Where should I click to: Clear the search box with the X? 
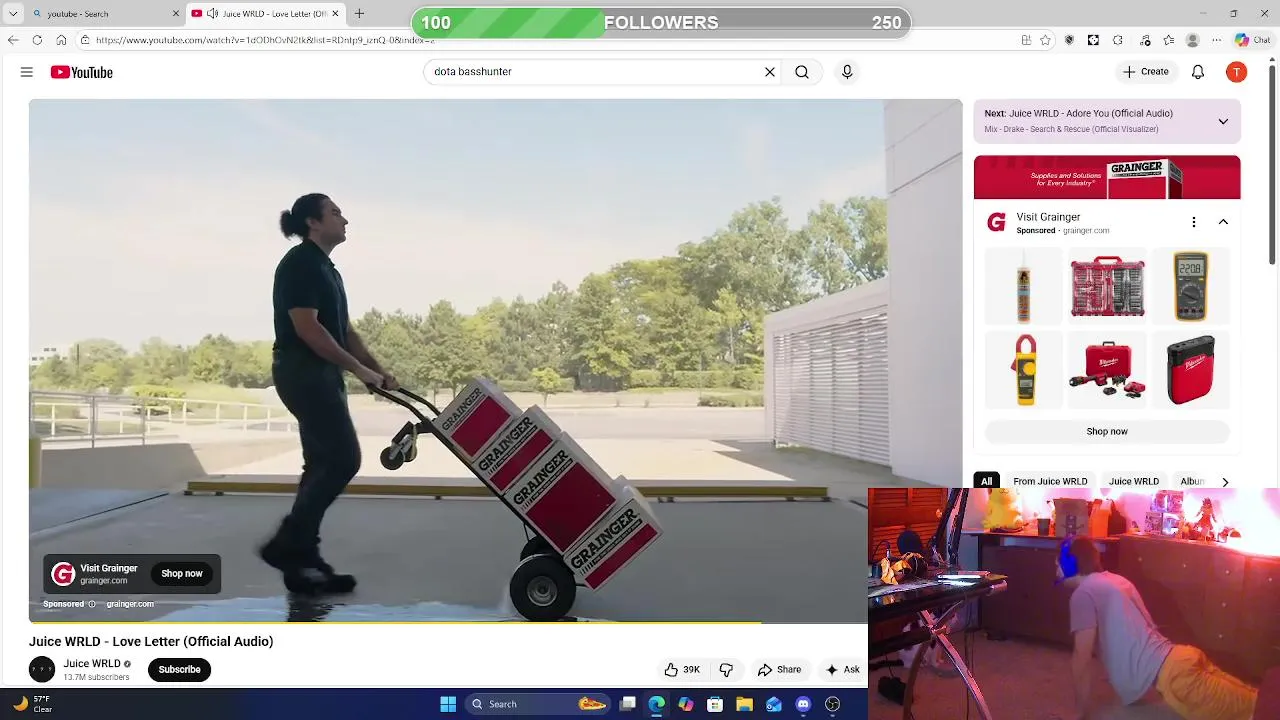coord(770,72)
